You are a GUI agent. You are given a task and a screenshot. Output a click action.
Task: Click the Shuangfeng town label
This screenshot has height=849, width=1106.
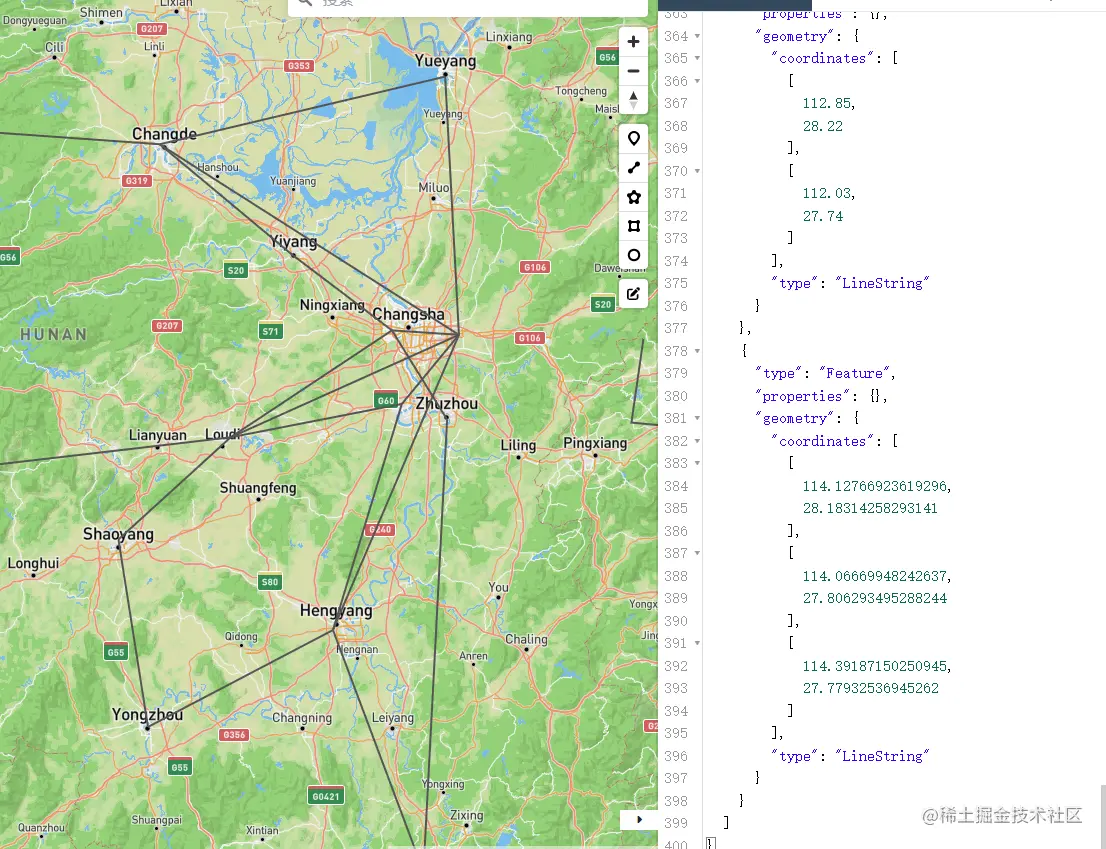(258, 488)
